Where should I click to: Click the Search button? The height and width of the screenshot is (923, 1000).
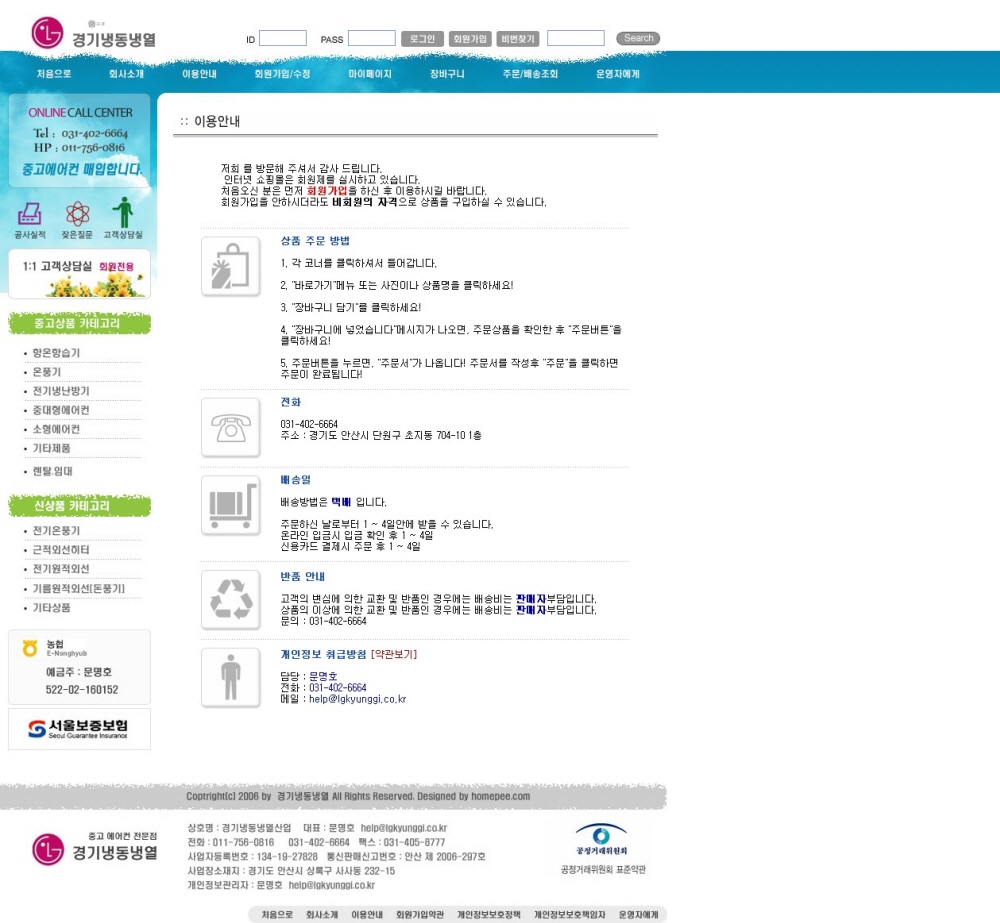pyautogui.click(x=638, y=39)
